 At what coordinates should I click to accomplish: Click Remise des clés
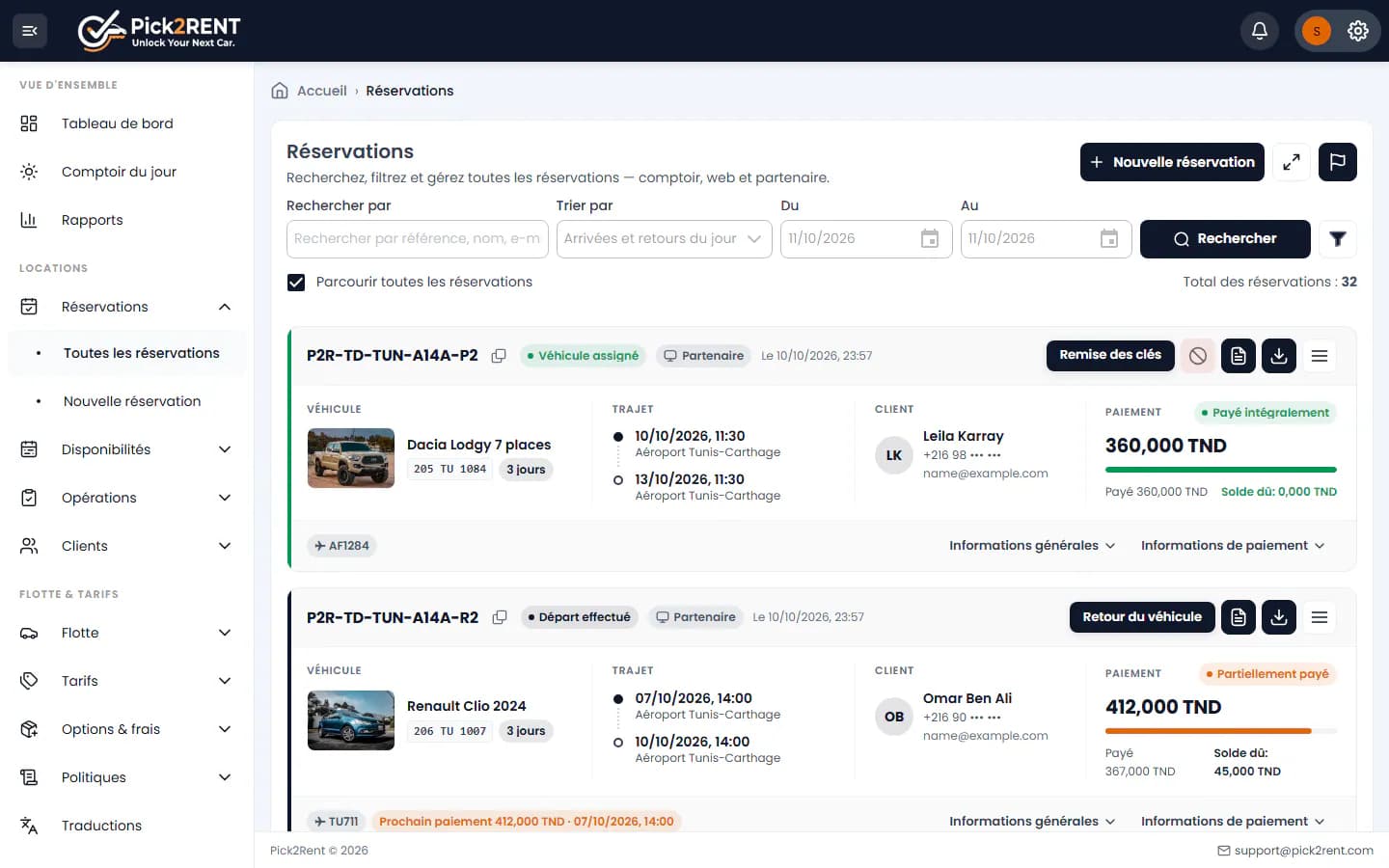[1110, 355]
